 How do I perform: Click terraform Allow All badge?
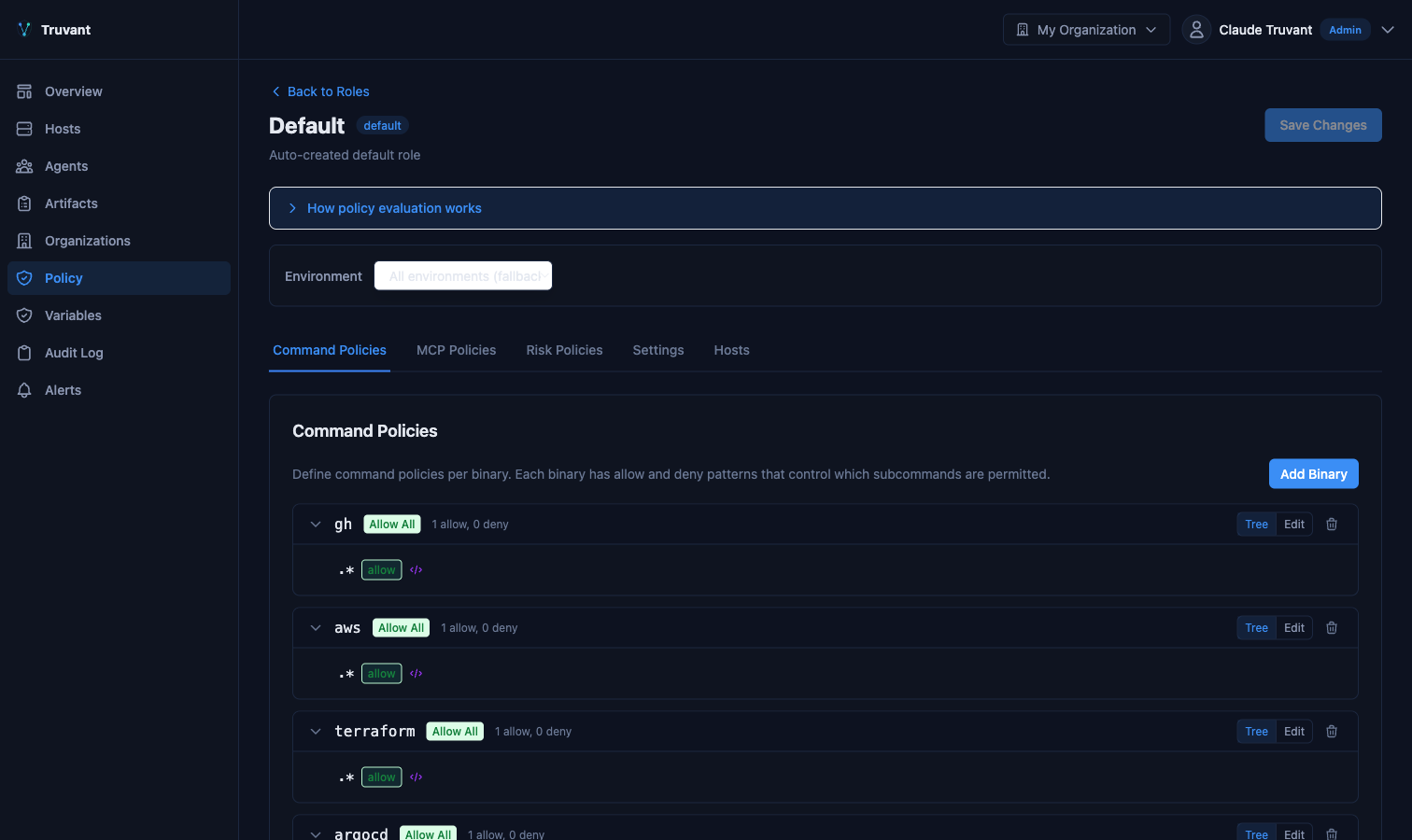point(455,732)
